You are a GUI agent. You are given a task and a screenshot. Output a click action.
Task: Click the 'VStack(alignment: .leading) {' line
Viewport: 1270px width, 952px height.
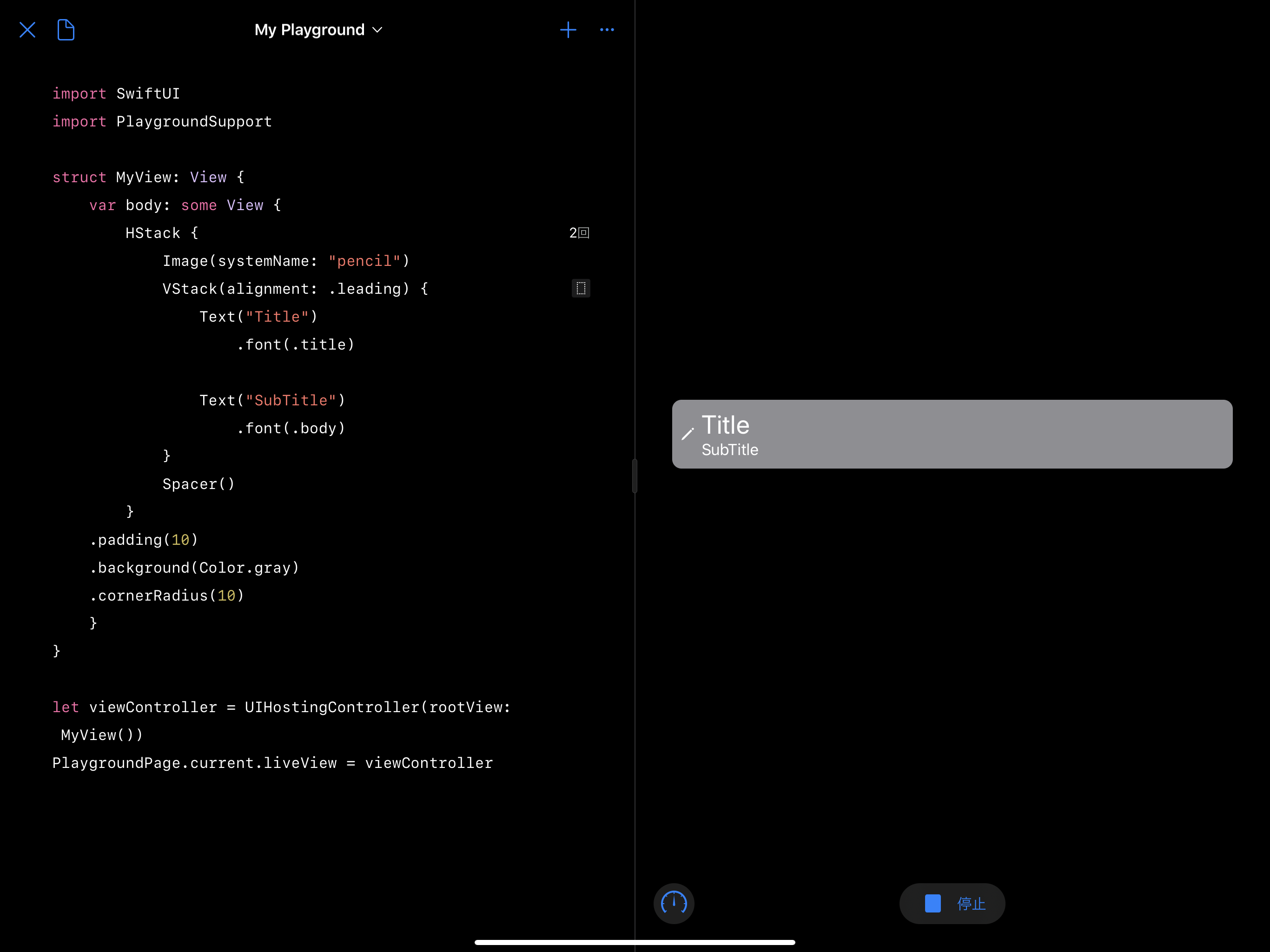coord(296,289)
